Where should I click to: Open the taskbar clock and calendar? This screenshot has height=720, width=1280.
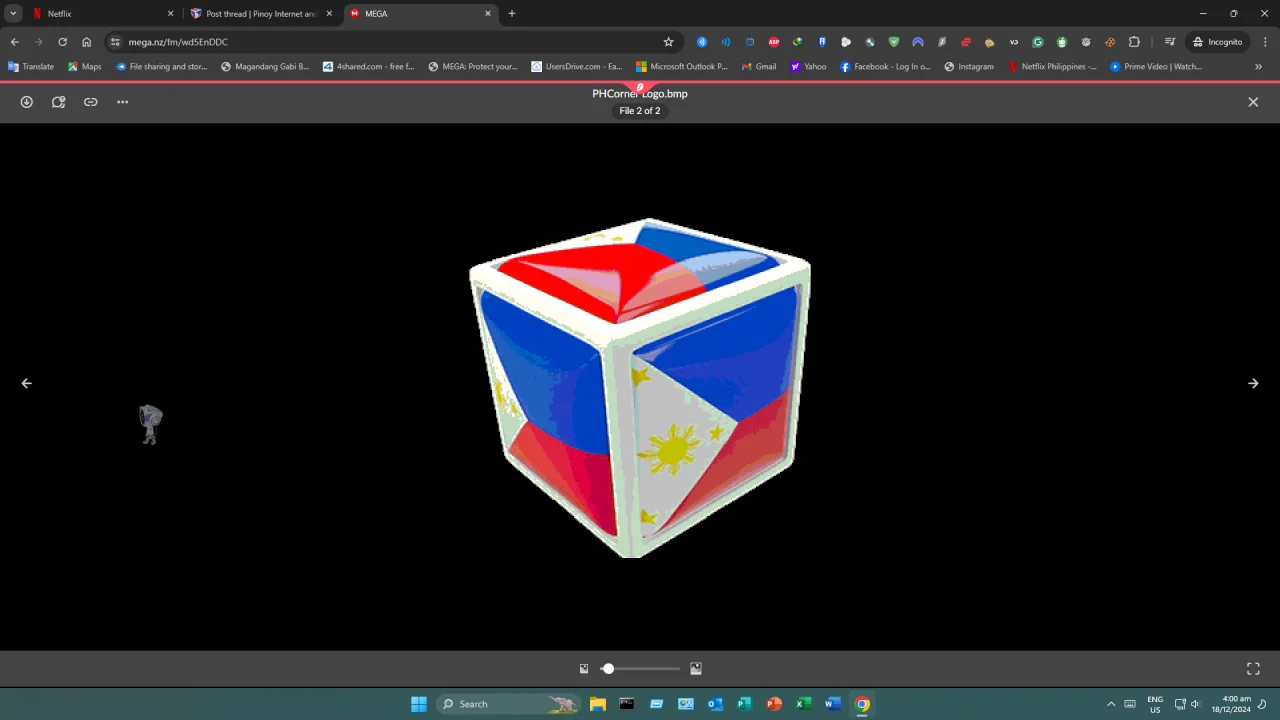[1231, 704]
